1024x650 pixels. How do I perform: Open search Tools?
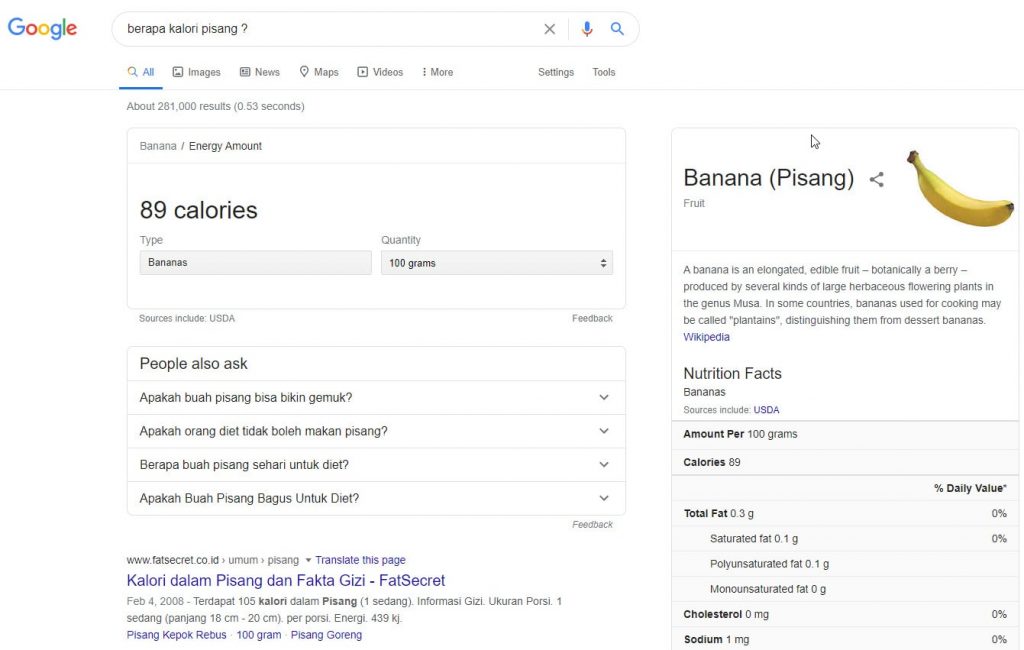click(x=603, y=72)
